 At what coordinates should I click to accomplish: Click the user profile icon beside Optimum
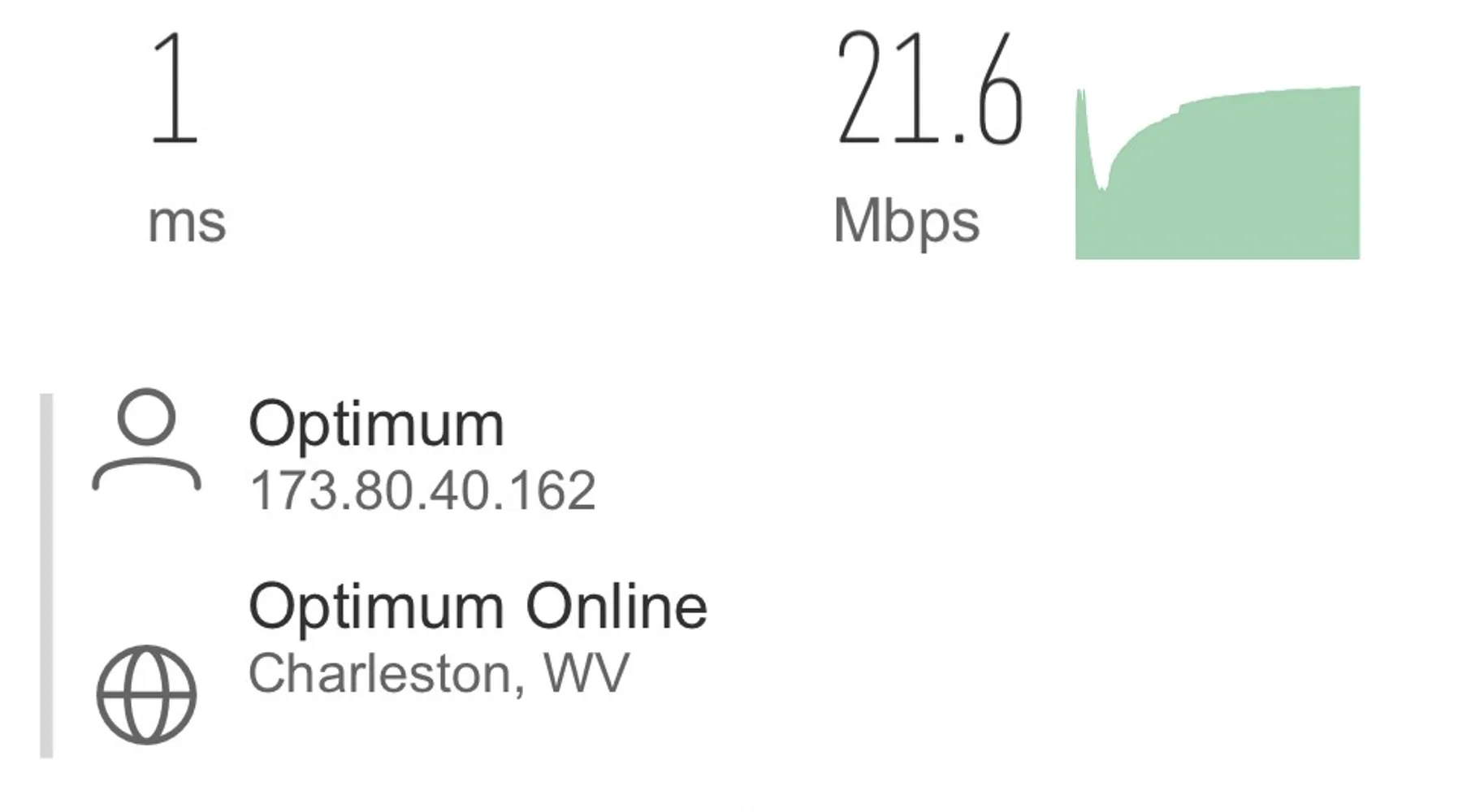(x=146, y=440)
